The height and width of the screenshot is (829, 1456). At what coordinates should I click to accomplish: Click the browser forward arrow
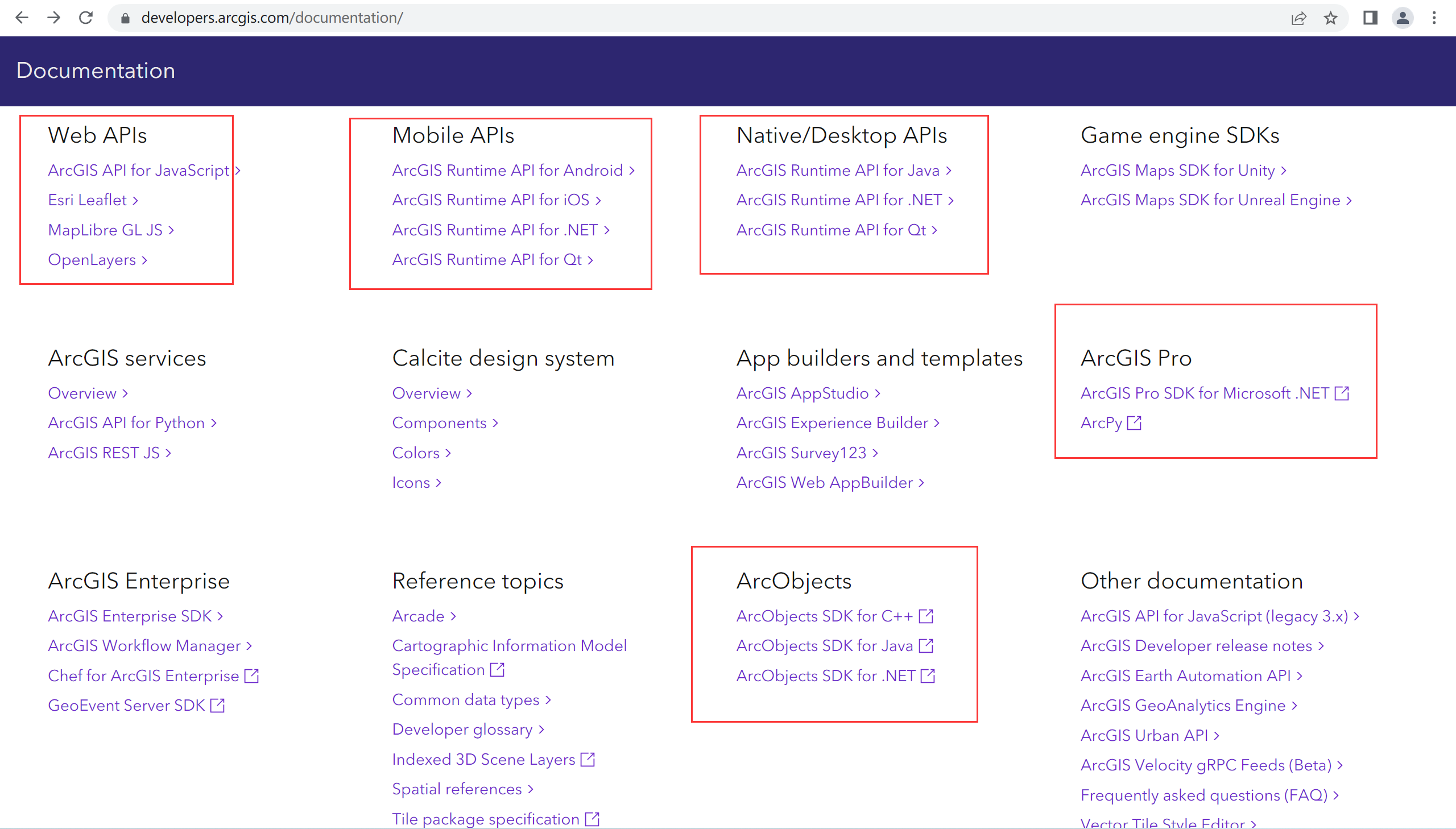tap(53, 18)
